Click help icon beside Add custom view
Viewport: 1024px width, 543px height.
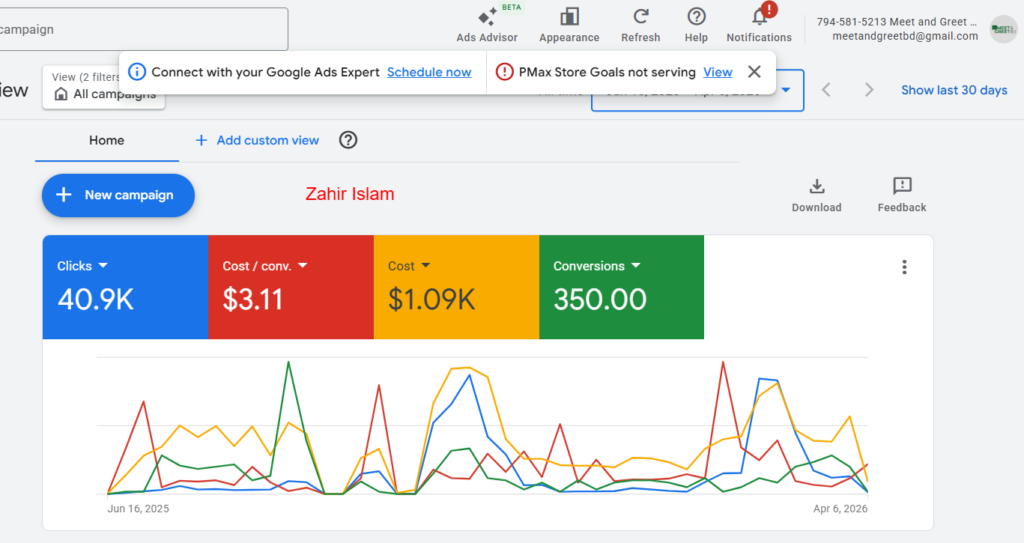click(x=348, y=140)
